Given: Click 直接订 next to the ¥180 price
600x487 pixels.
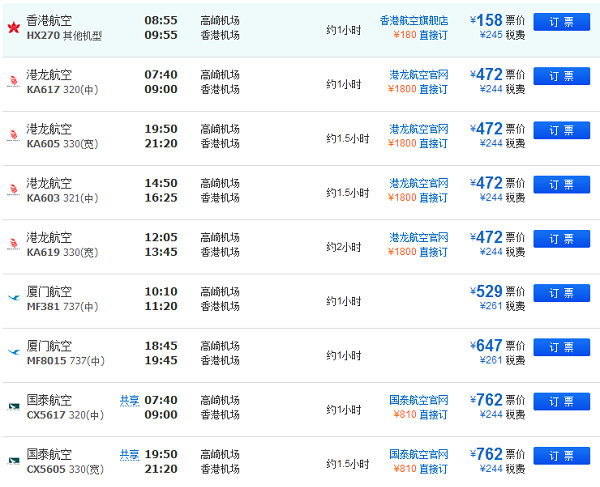Looking at the screenshot, I should [433, 35].
